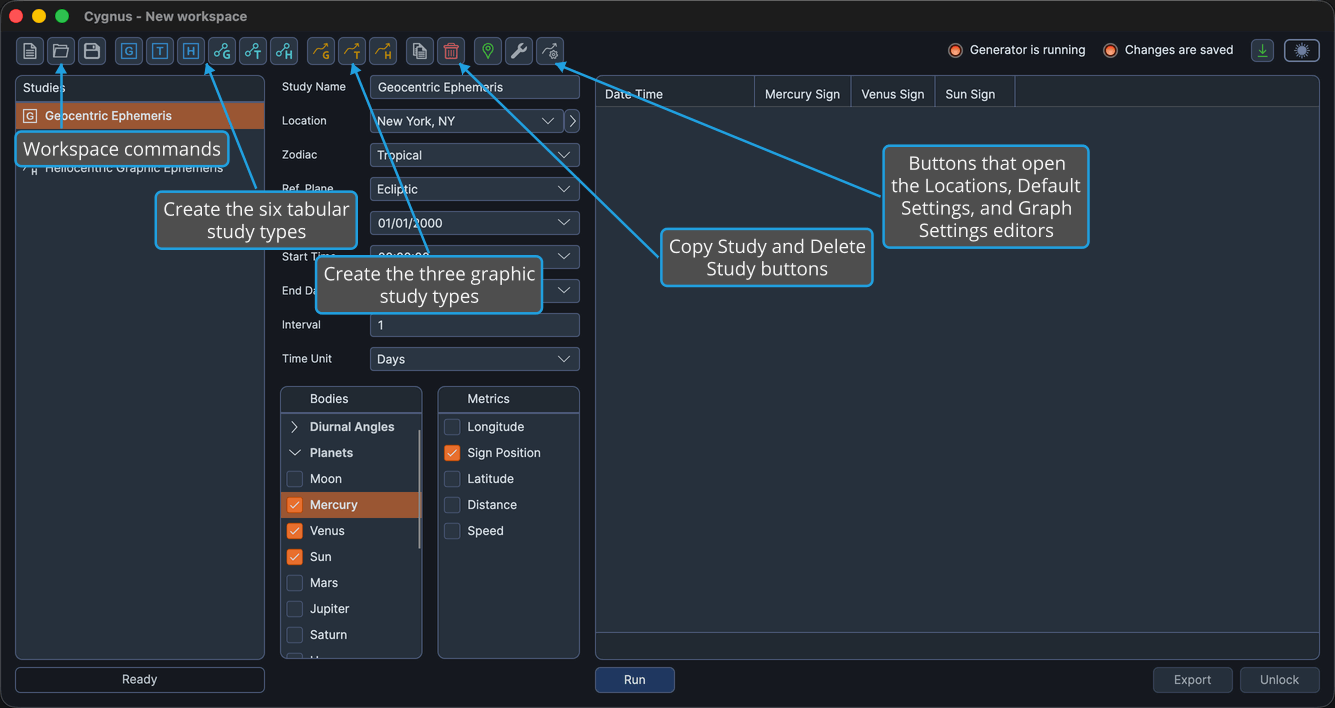The image size is (1335, 708).
Task: Collapse the Planets group
Action: pyautogui.click(x=295, y=453)
